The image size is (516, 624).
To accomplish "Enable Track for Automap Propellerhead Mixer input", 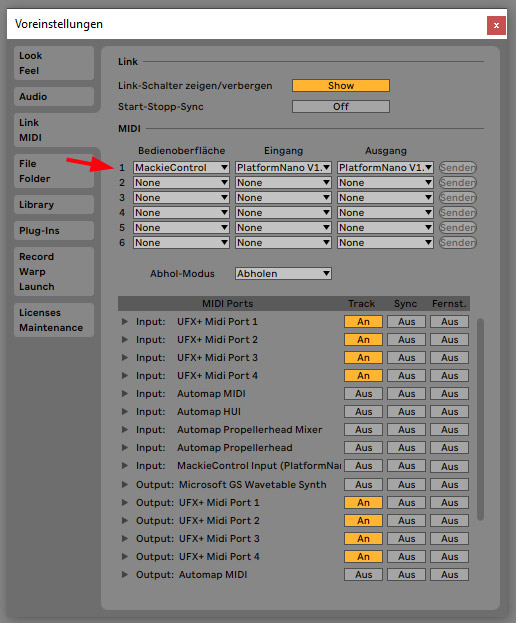I will [363, 429].
